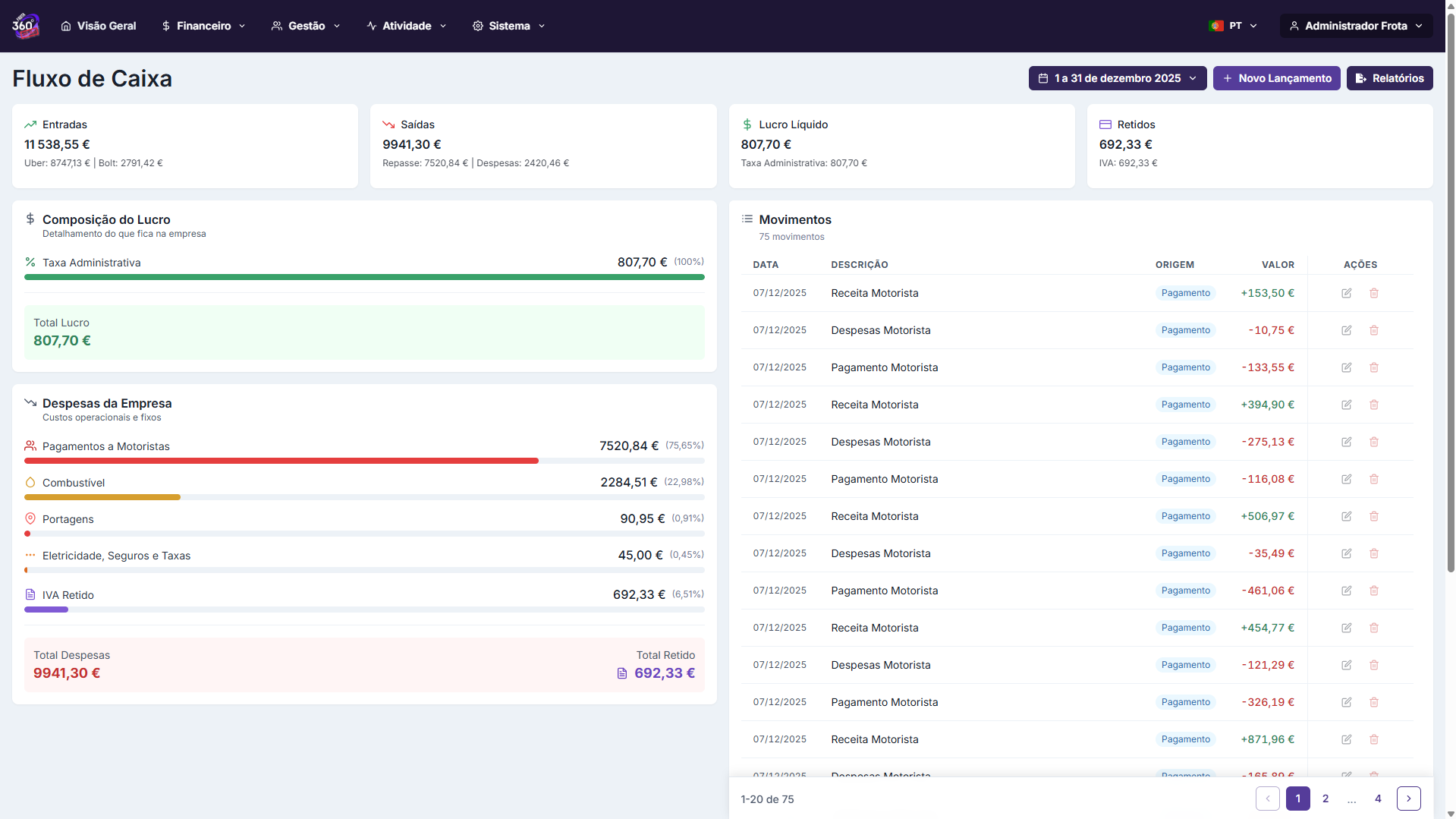Screen dimensions: 1456x819
Task: Go to page 2 of movements
Action: click(x=1325, y=799)
